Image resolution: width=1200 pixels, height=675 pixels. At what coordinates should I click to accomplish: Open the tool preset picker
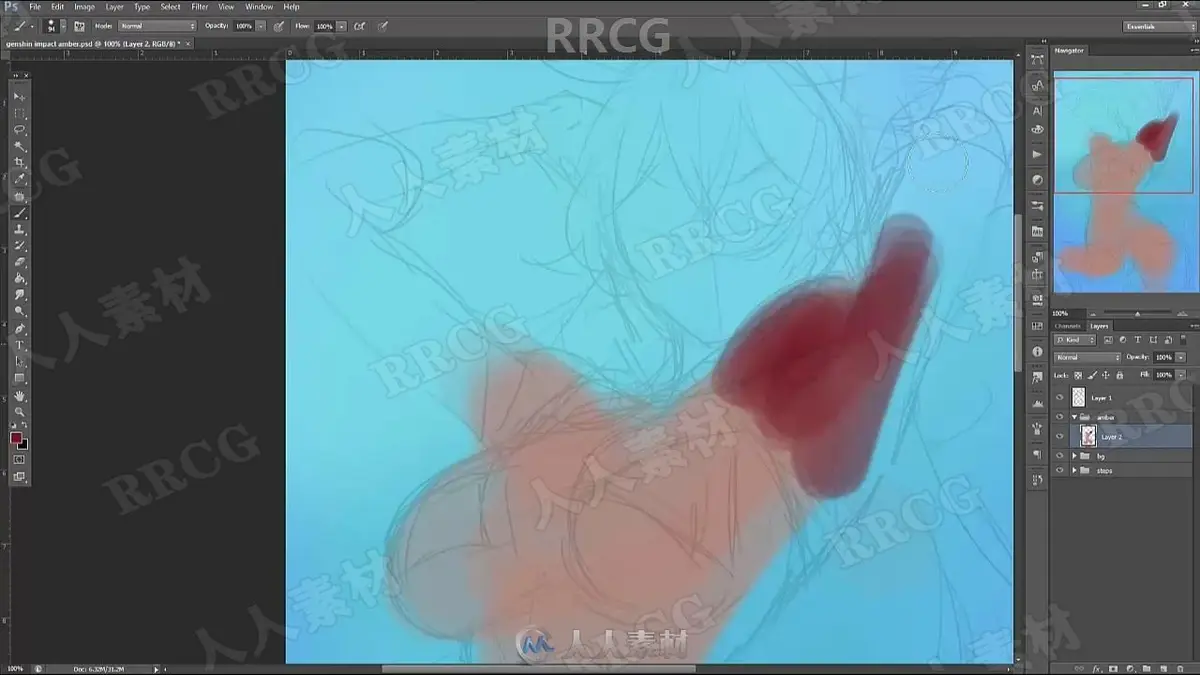click(22, 26)
